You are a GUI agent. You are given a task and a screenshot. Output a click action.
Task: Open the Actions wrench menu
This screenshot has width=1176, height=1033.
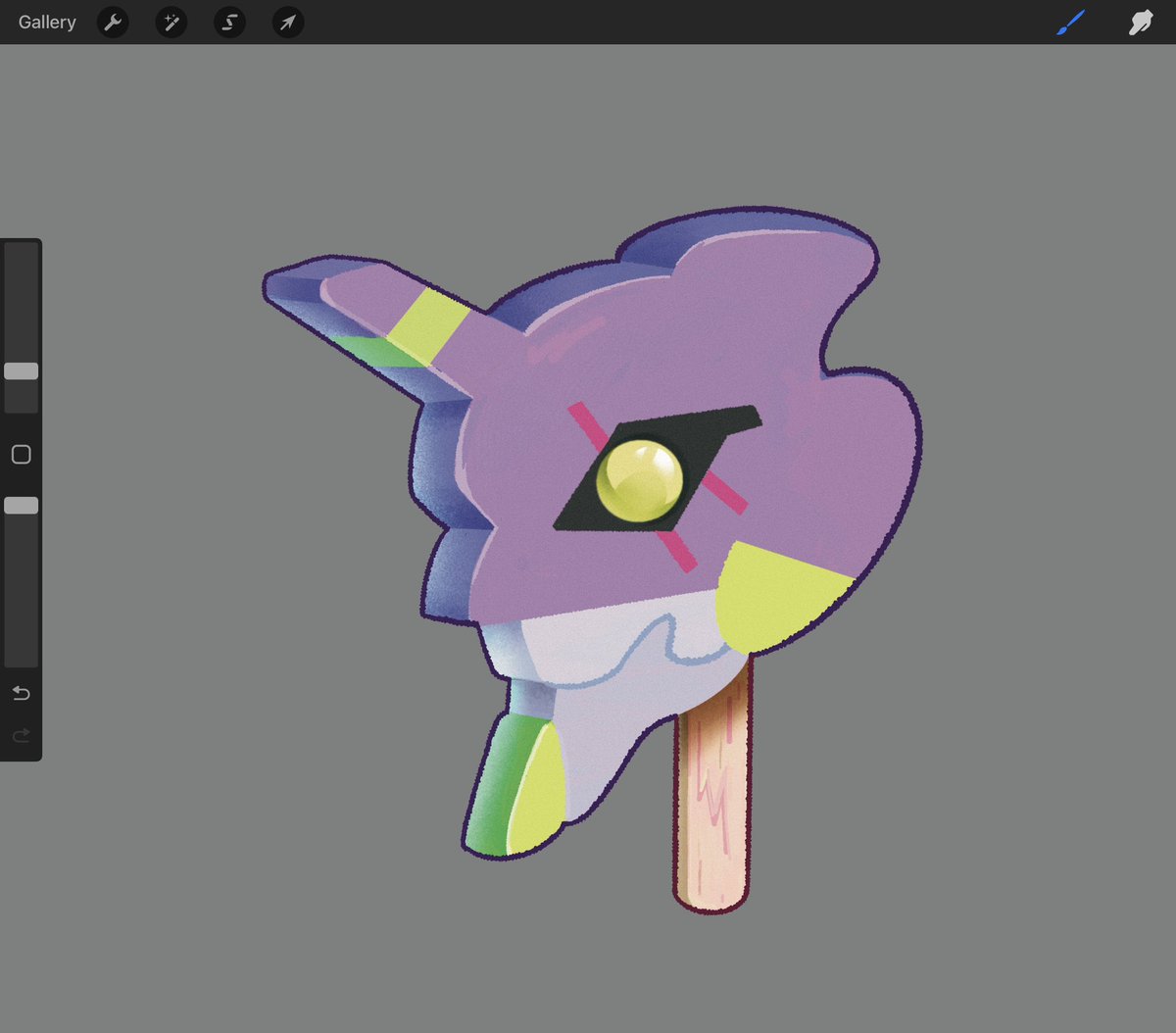click(x=113, y=22)
